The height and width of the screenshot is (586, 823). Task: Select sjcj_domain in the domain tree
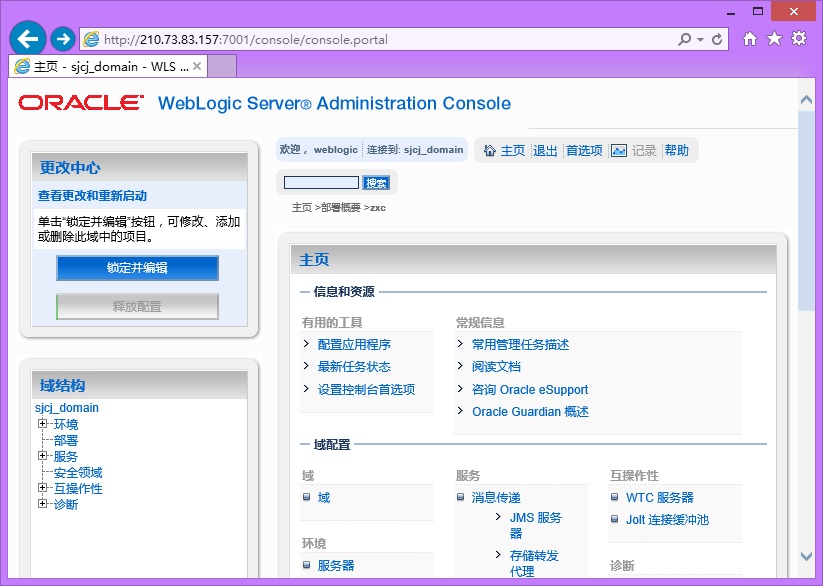pos(67,408)
